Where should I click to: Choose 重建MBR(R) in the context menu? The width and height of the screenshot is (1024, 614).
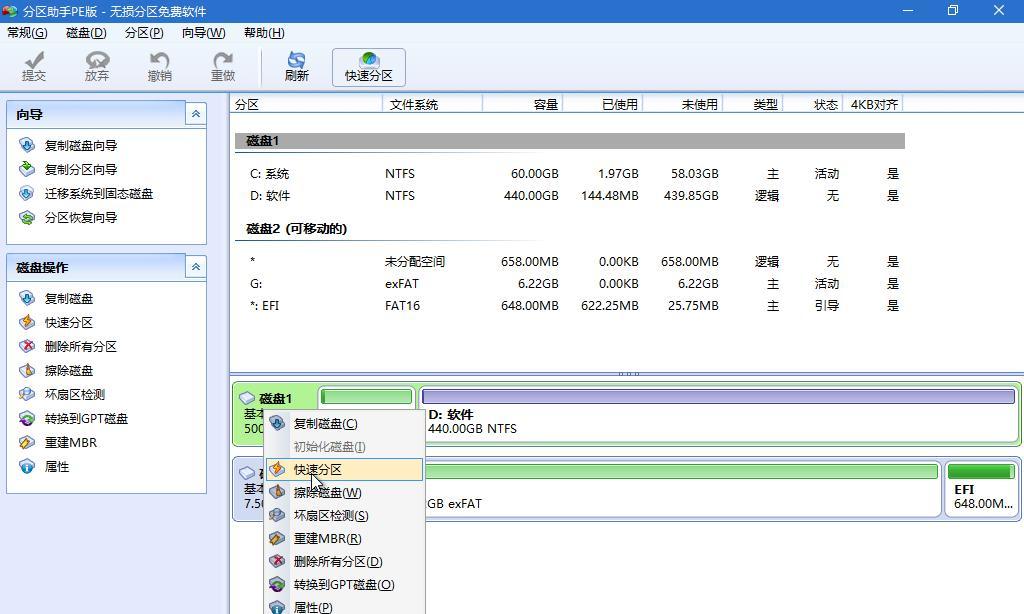(345, 539)
